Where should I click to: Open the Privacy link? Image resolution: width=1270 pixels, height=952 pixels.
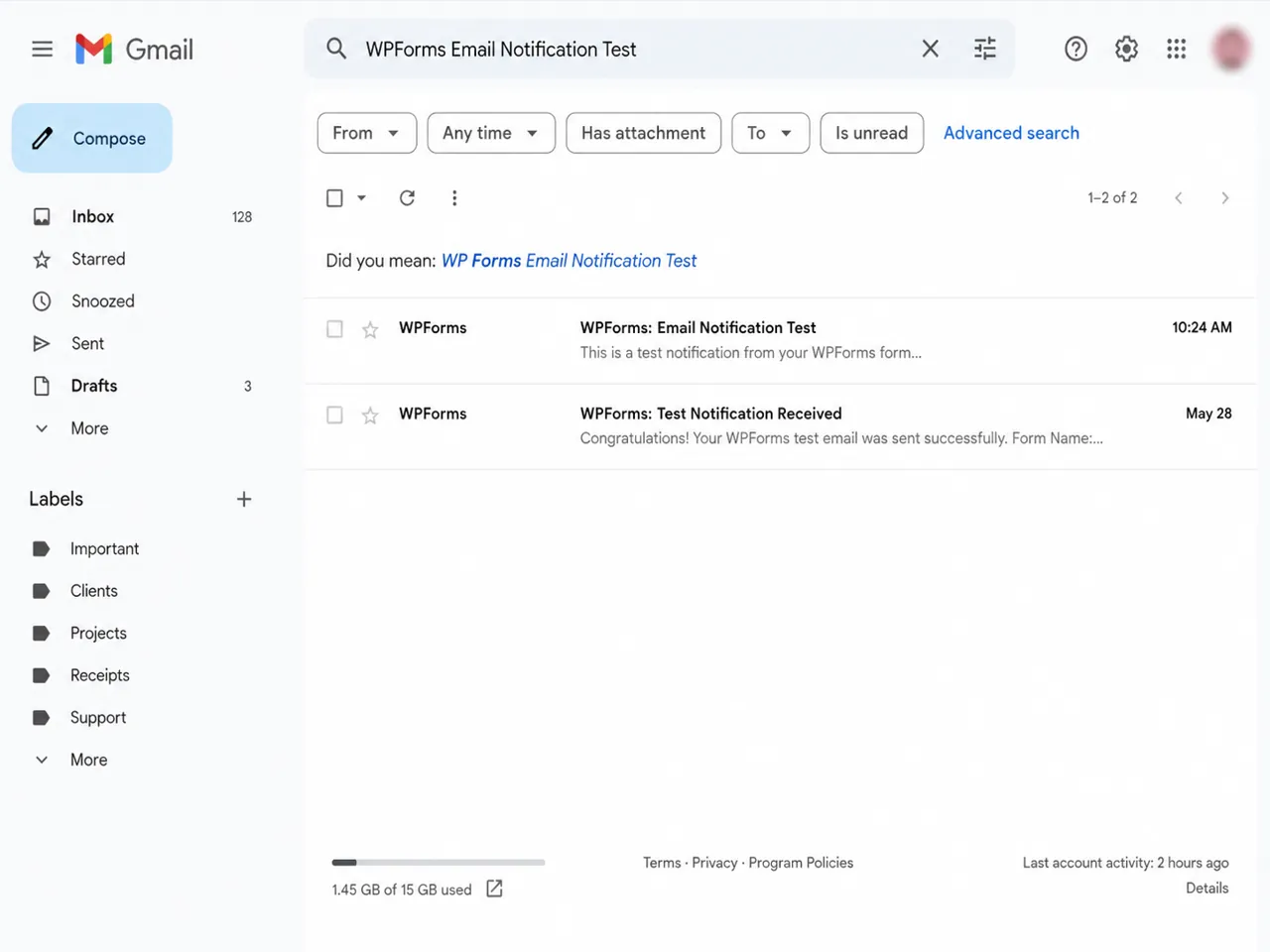pos(714,863)
